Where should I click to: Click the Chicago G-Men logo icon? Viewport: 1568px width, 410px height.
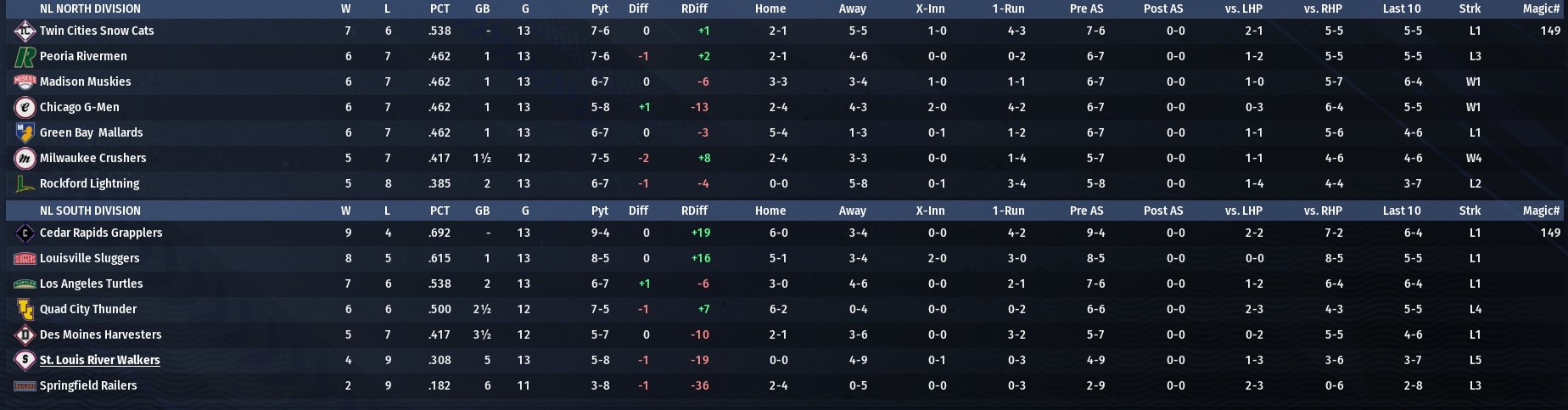25,108
